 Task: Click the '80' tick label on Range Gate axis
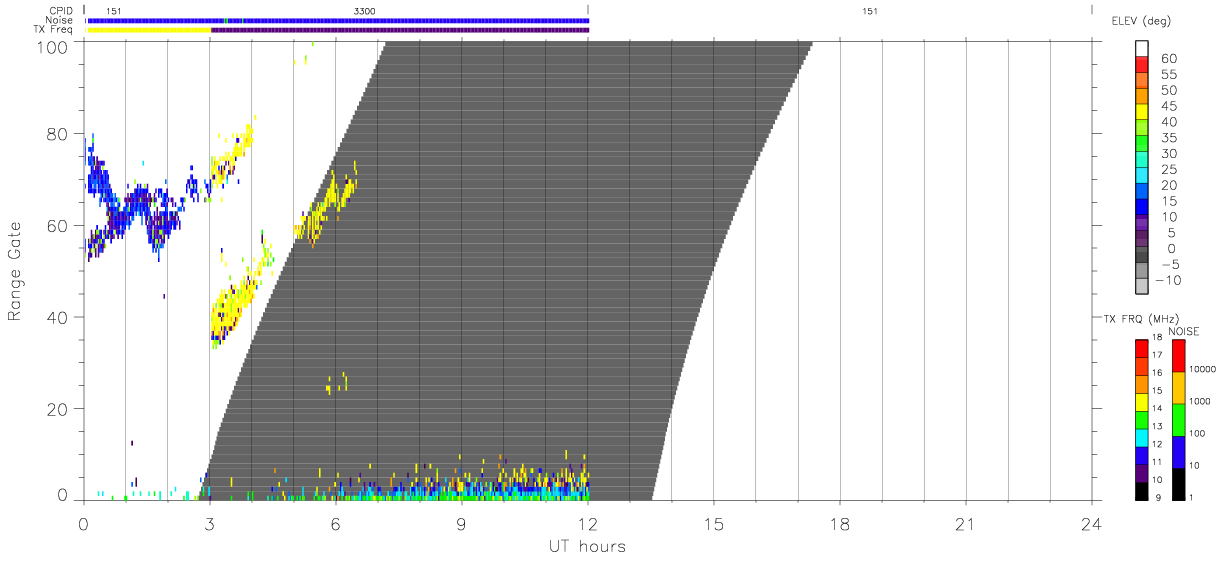[x=58, y=134]
